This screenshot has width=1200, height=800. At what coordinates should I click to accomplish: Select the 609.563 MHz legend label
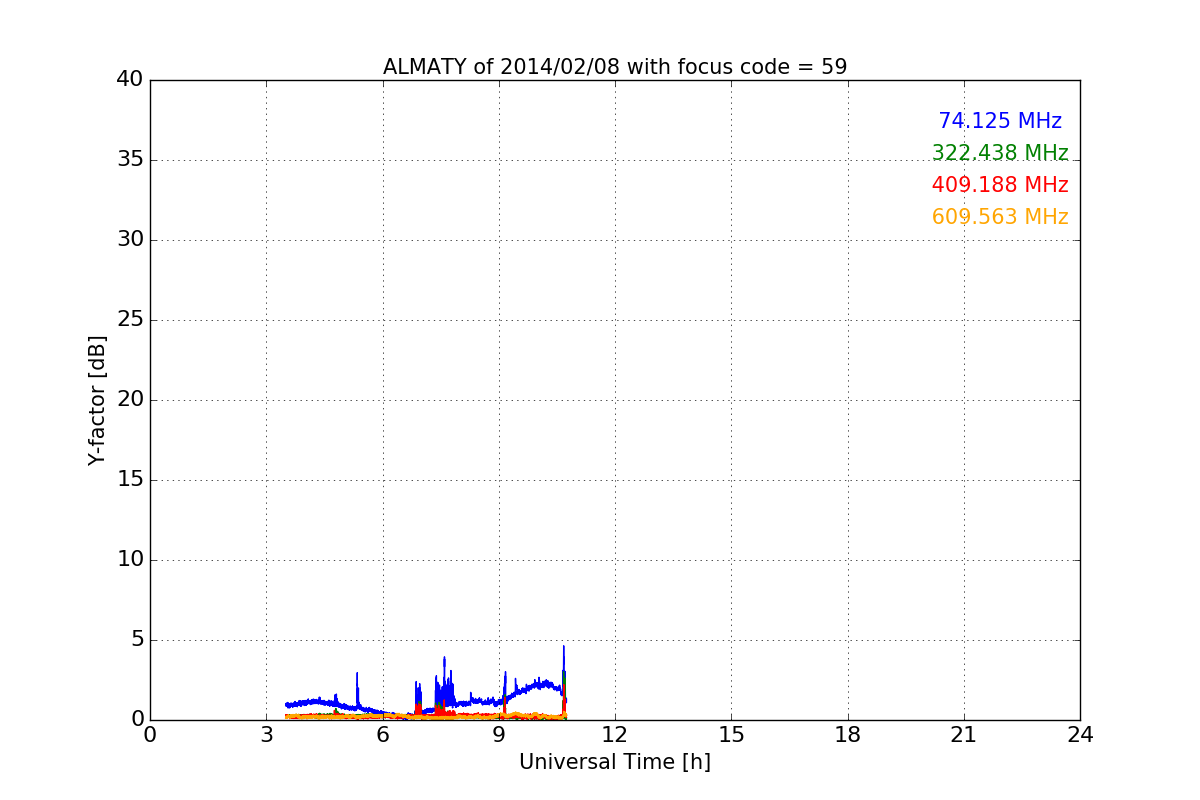(x=1000, y=217)
